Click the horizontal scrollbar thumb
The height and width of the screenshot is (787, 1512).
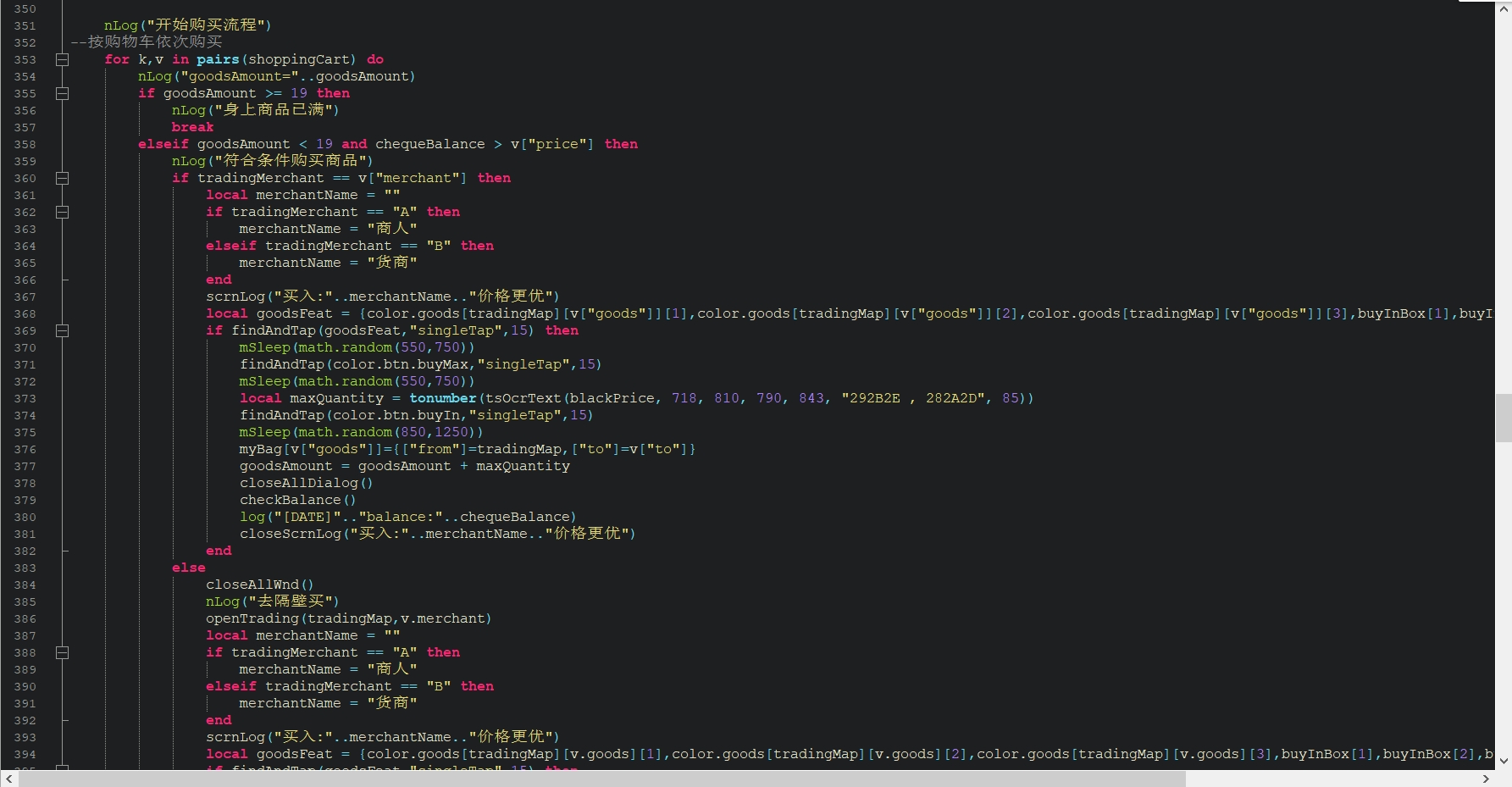coord(601,779)
